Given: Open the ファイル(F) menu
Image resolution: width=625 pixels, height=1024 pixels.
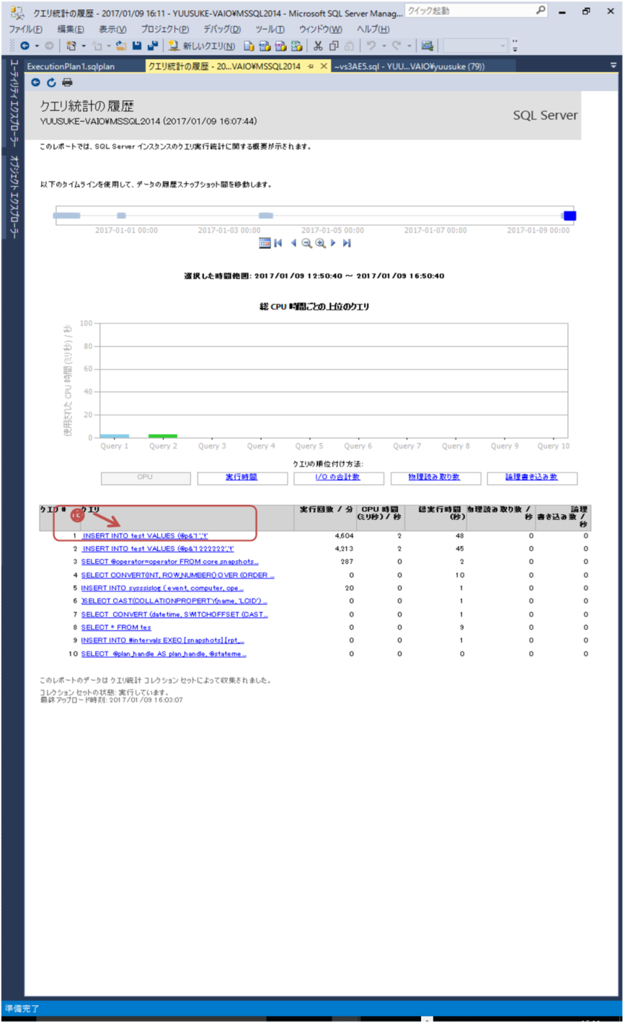Looking at the screenshot, I should [25, 29].
